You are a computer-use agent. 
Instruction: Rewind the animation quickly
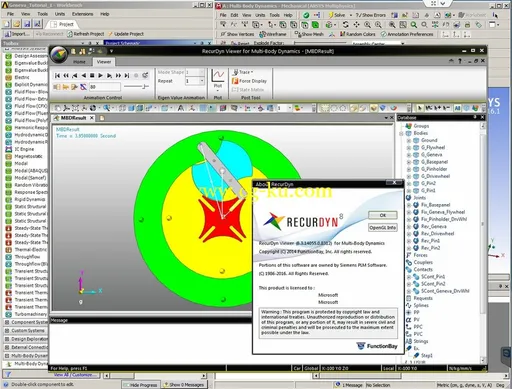[66, 76]
